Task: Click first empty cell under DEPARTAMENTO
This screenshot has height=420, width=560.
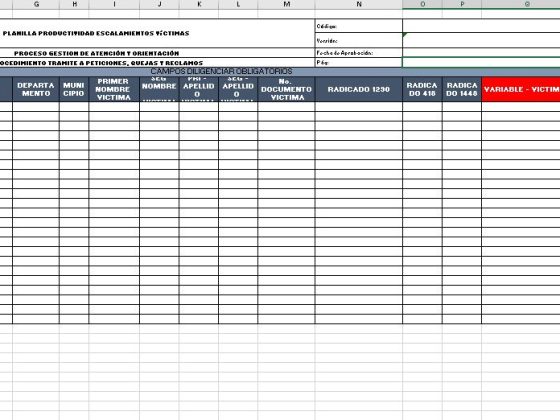Action: click(36, 107)
